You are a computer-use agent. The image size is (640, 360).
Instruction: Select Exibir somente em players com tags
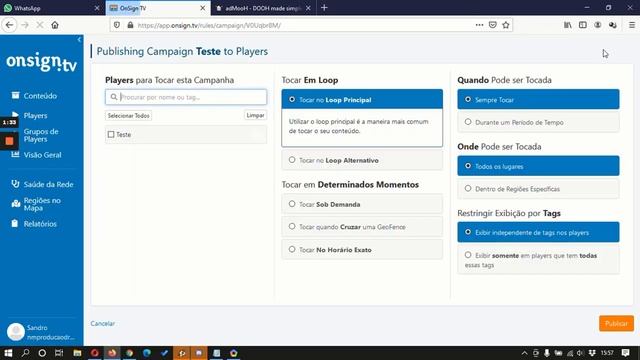click(538, 260)
